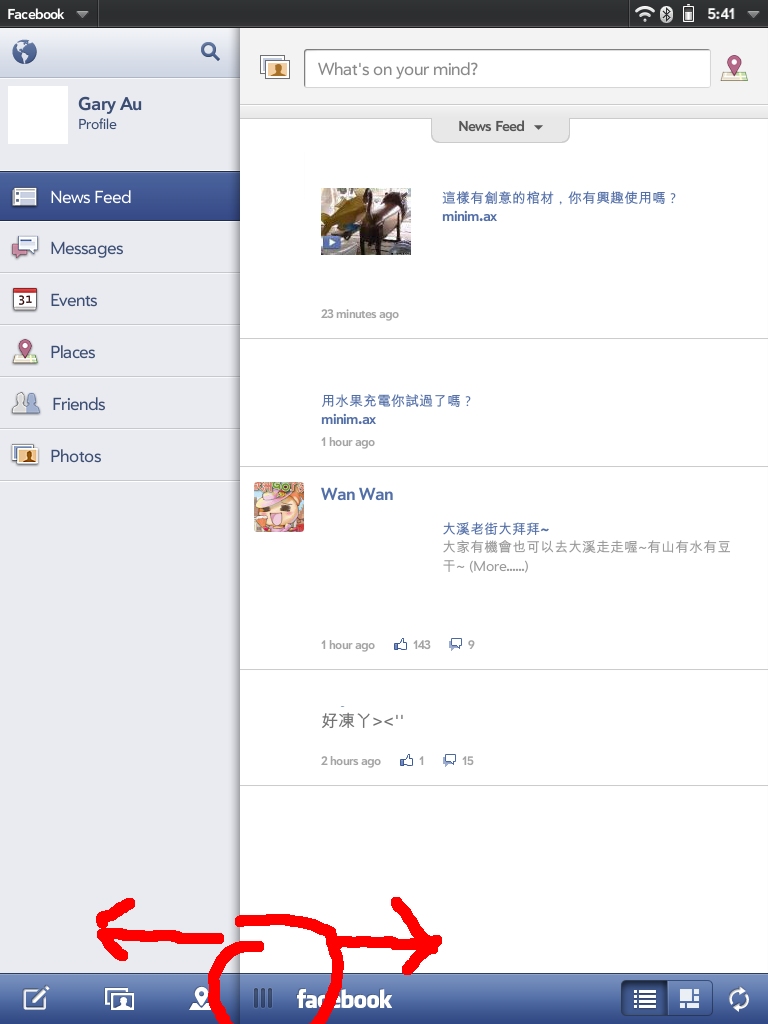Open minim.ax link under the video post
This screenshot has height=1024, width=768.
(x=469, y=217)
